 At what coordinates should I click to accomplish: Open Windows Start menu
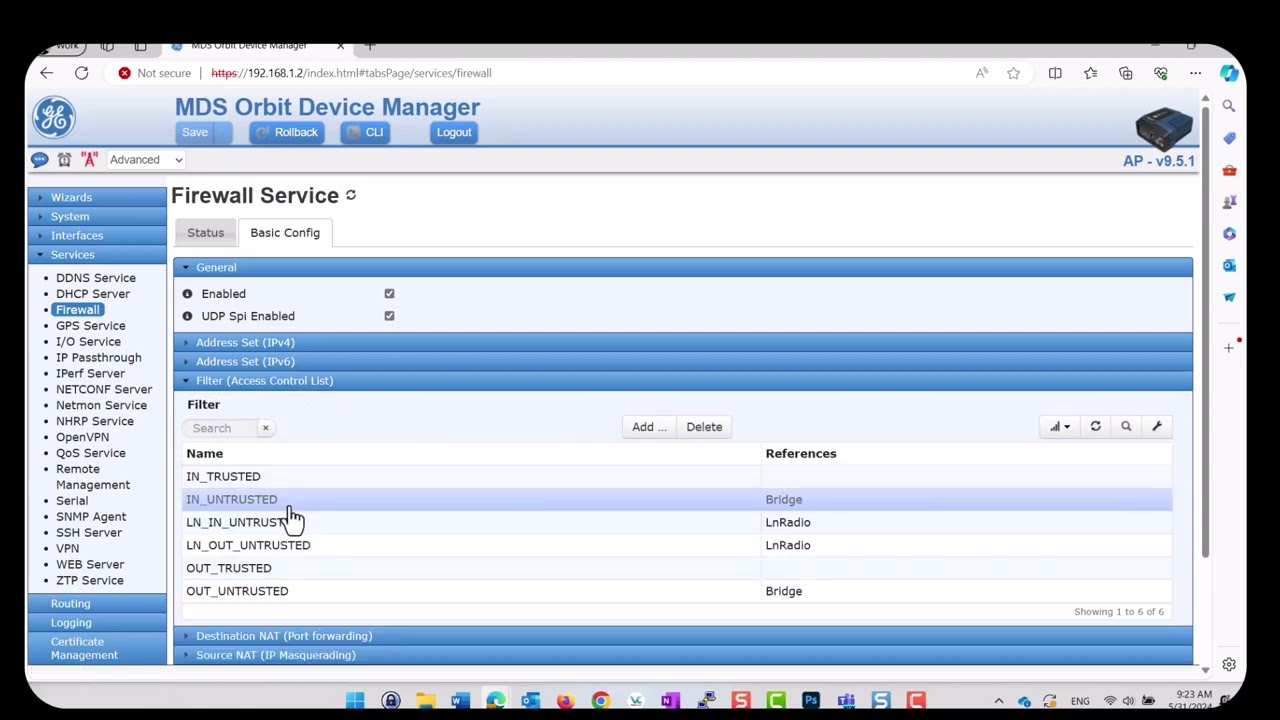(355, 700)
